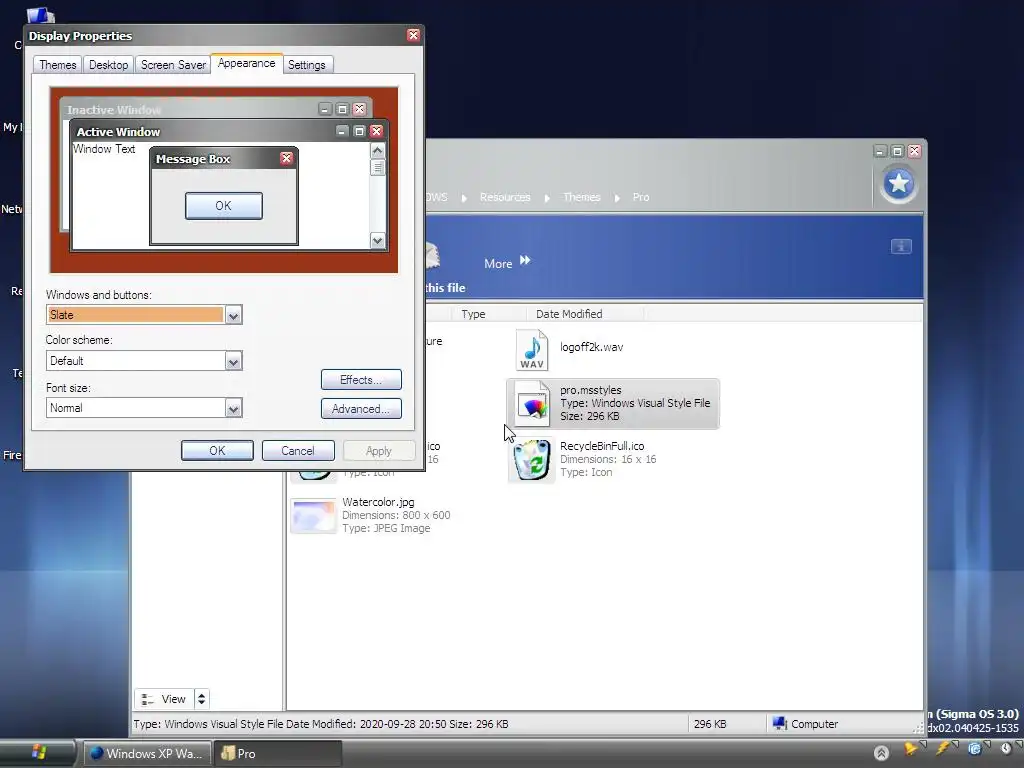This screenshot has height=768, width=1024.
Task: Confirm Display Properties with the OK button
Action: (x=217, y=451)
